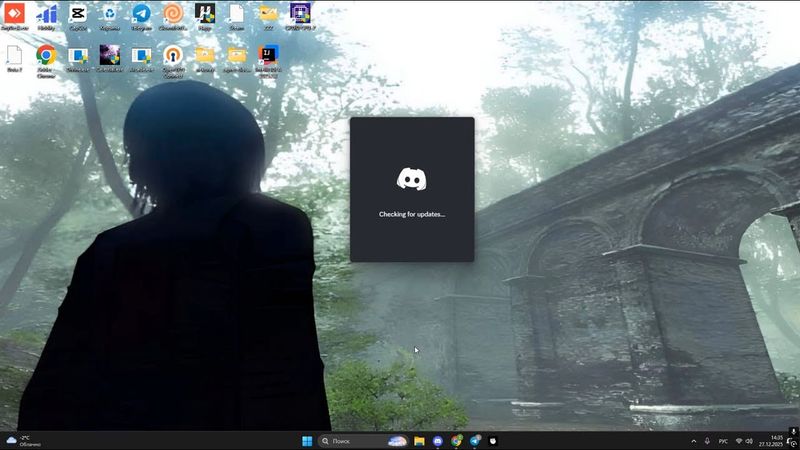Open the CapCut desktop icon

point(78,14)
